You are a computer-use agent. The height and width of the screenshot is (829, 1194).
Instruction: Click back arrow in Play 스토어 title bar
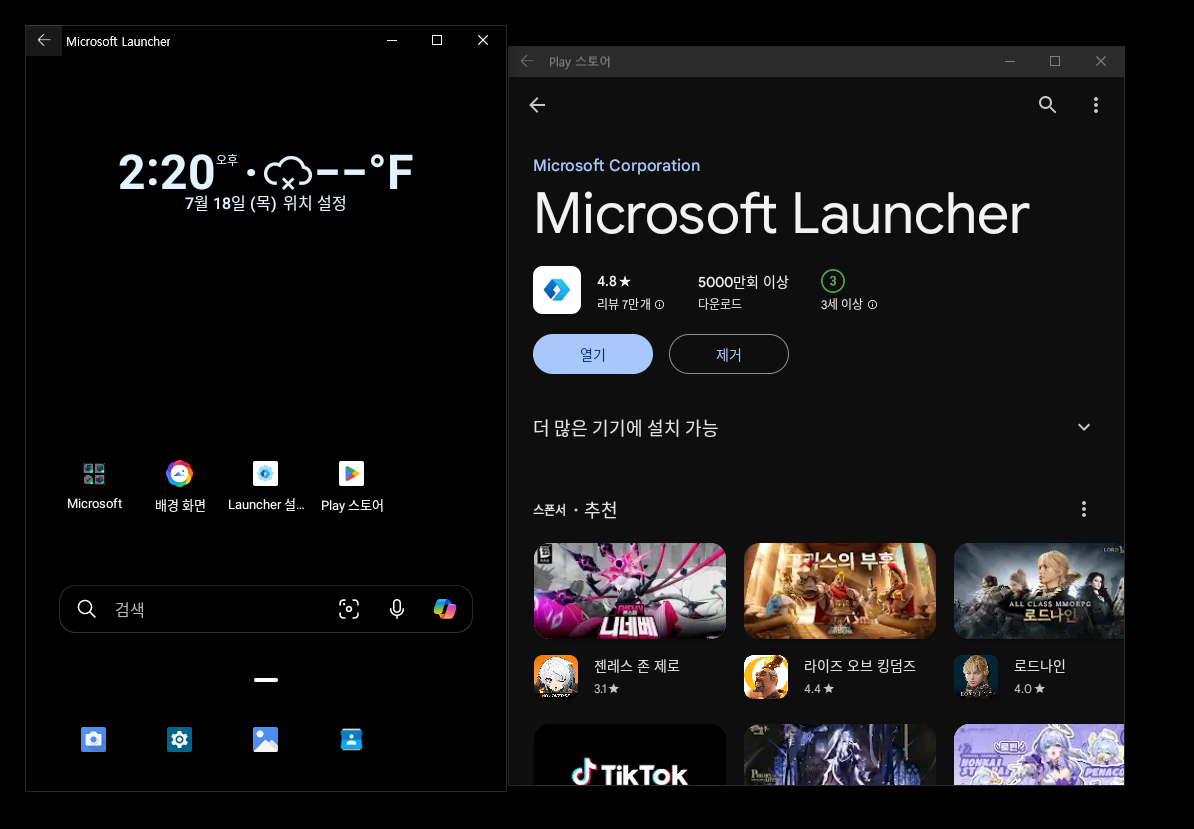tap(527, 61)
